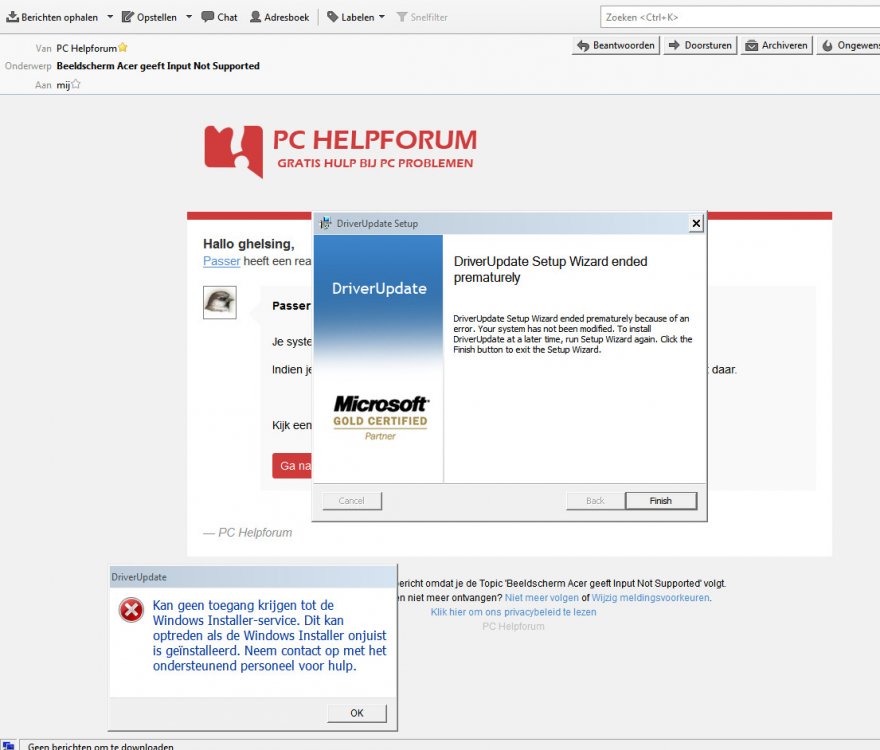Open the Opstellen dropdown arrow
The width and height of the screenshot is (880, 750).
[189, 17]
